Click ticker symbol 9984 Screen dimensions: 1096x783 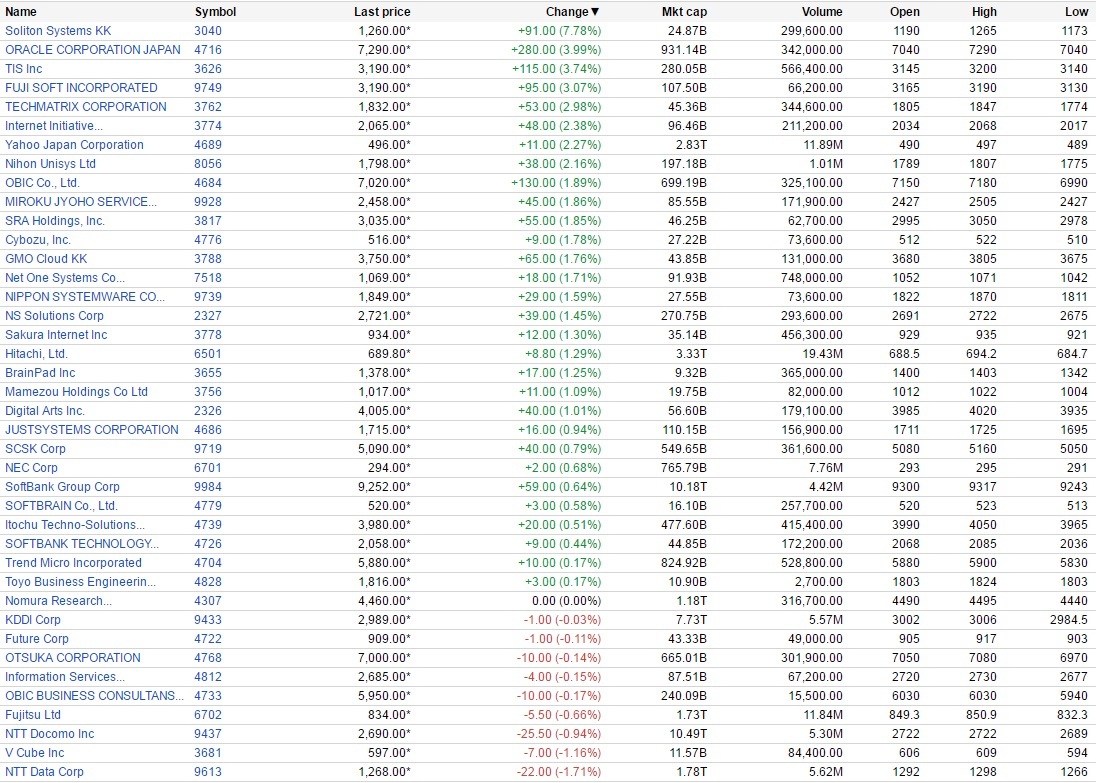208,487
